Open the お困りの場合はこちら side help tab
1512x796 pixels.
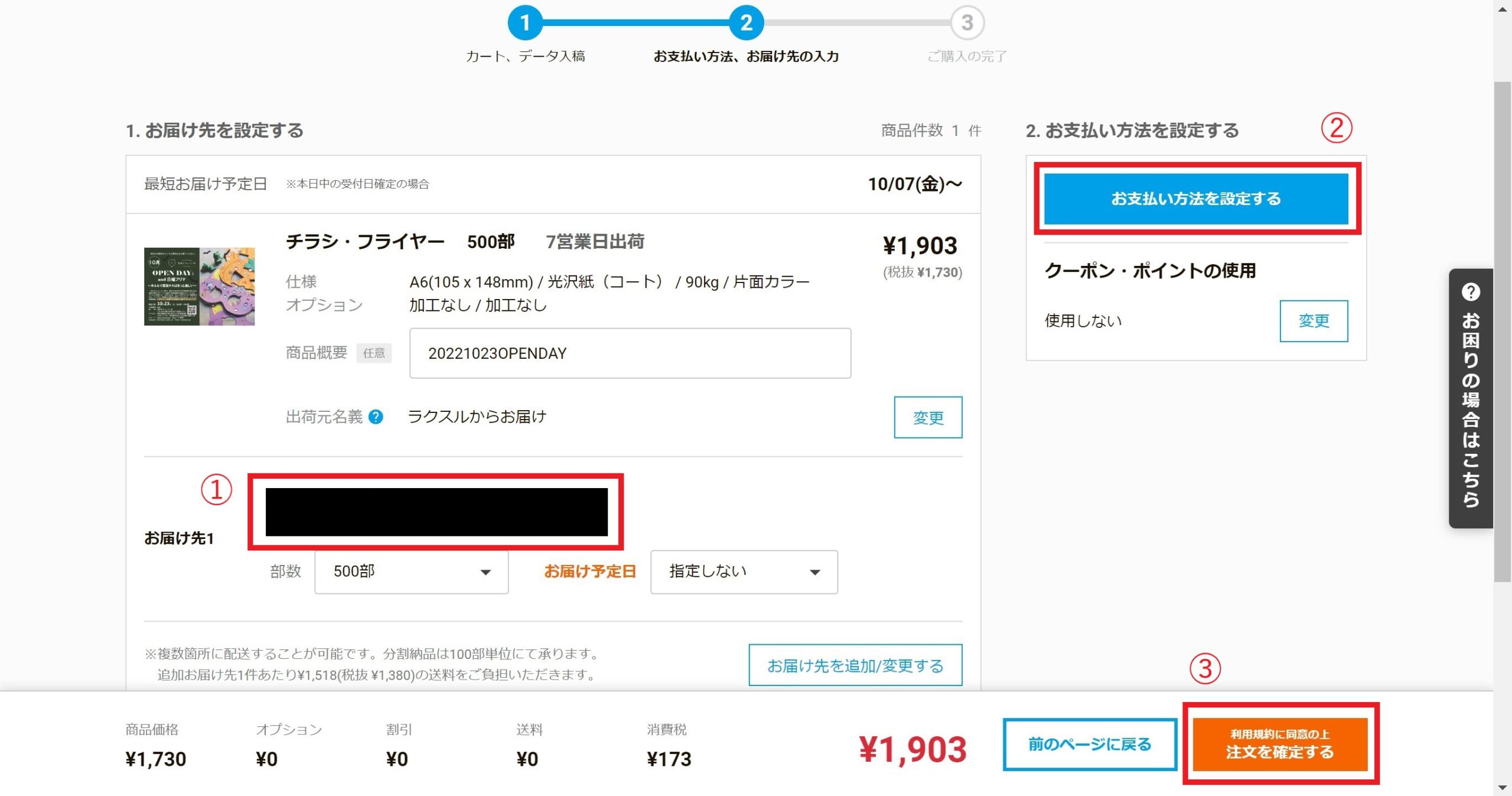[1471, 408]
